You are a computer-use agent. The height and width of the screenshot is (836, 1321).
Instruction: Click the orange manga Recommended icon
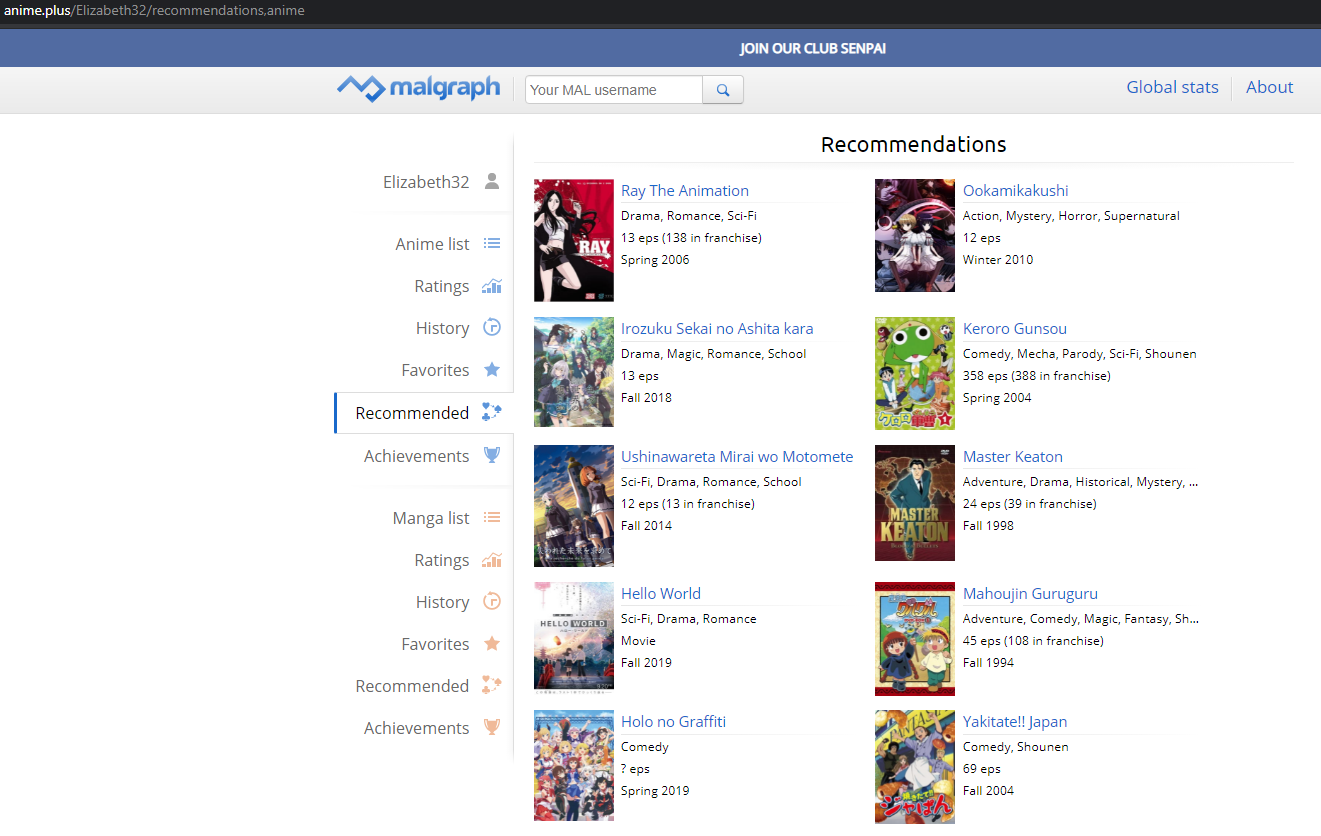click(x=492, y=686)
